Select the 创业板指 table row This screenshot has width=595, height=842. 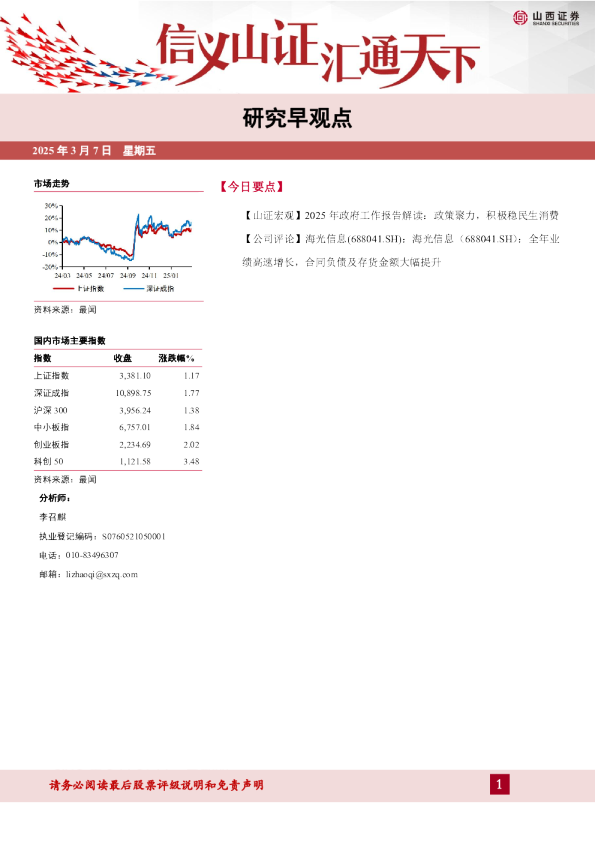(x=117, y=445)
